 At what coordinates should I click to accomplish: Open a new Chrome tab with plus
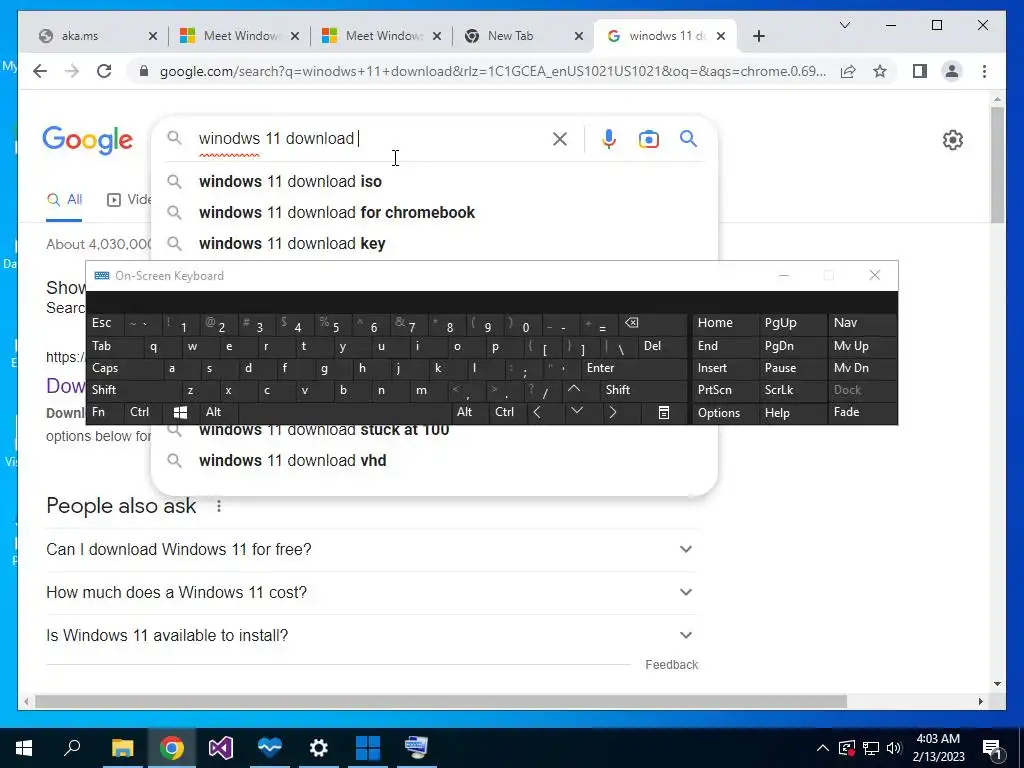pyautogui.click(x=758, y=36)
